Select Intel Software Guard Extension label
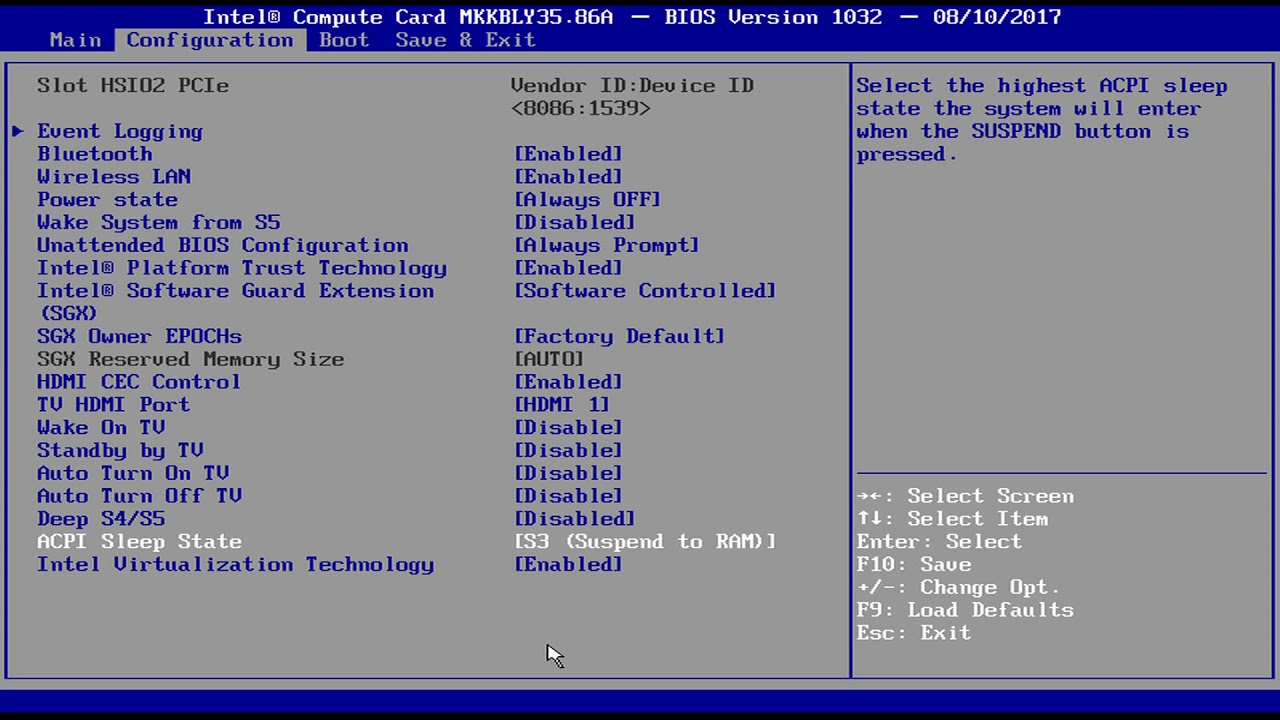This screenshot has width=1280, height=720. coord(235,302)
